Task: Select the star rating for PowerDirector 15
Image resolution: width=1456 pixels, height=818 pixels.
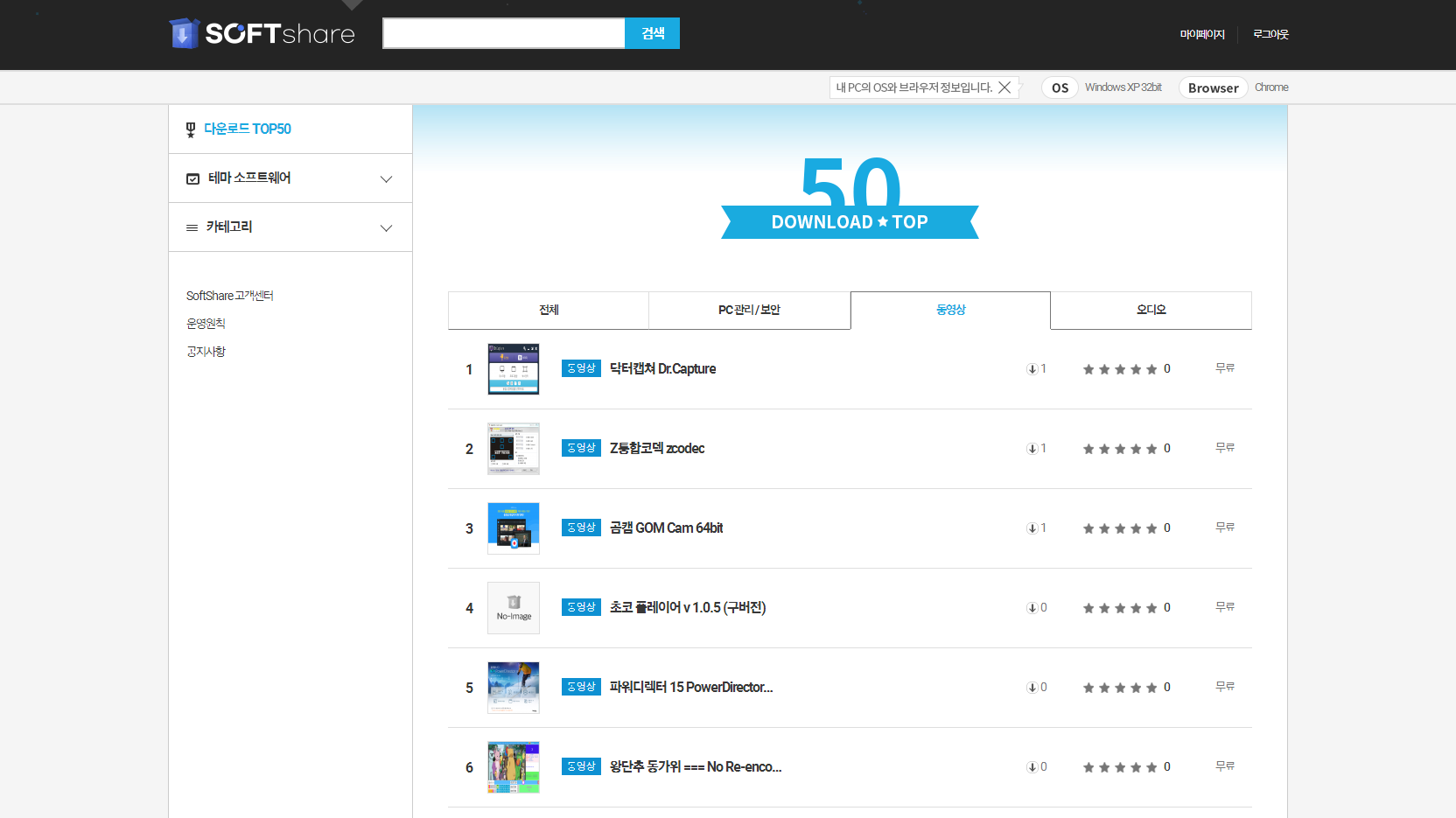Action: (1120, 688)
